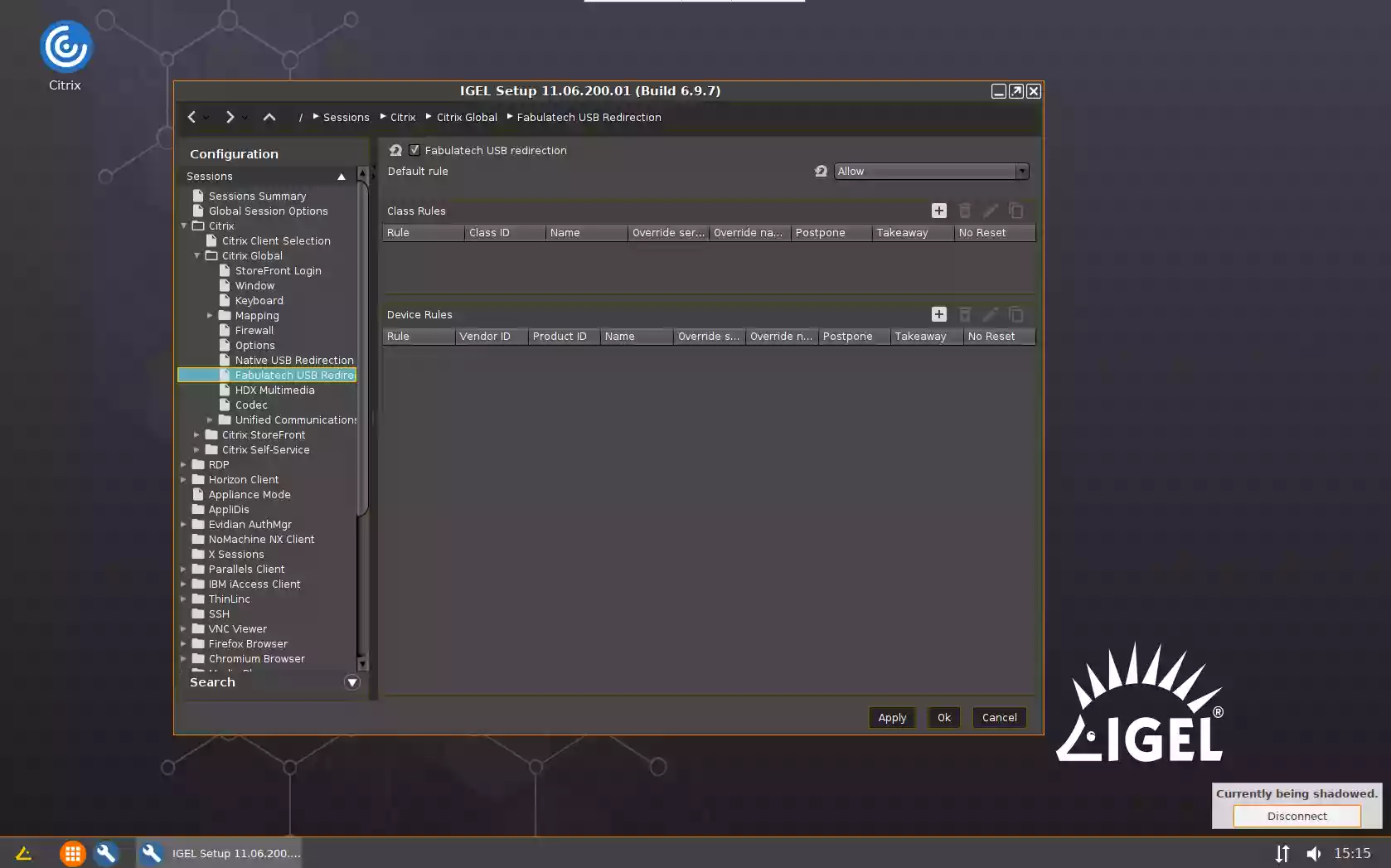Copy selected Device Rule
This screenshot has width=1391, height=868.
click(x=1016, y=314)
